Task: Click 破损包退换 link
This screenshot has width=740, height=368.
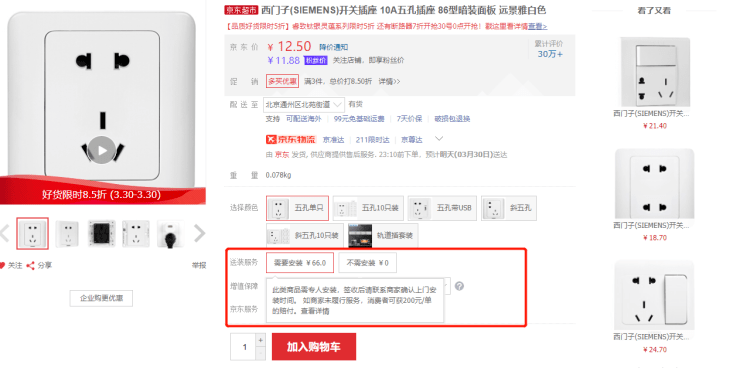Action: 452,119
